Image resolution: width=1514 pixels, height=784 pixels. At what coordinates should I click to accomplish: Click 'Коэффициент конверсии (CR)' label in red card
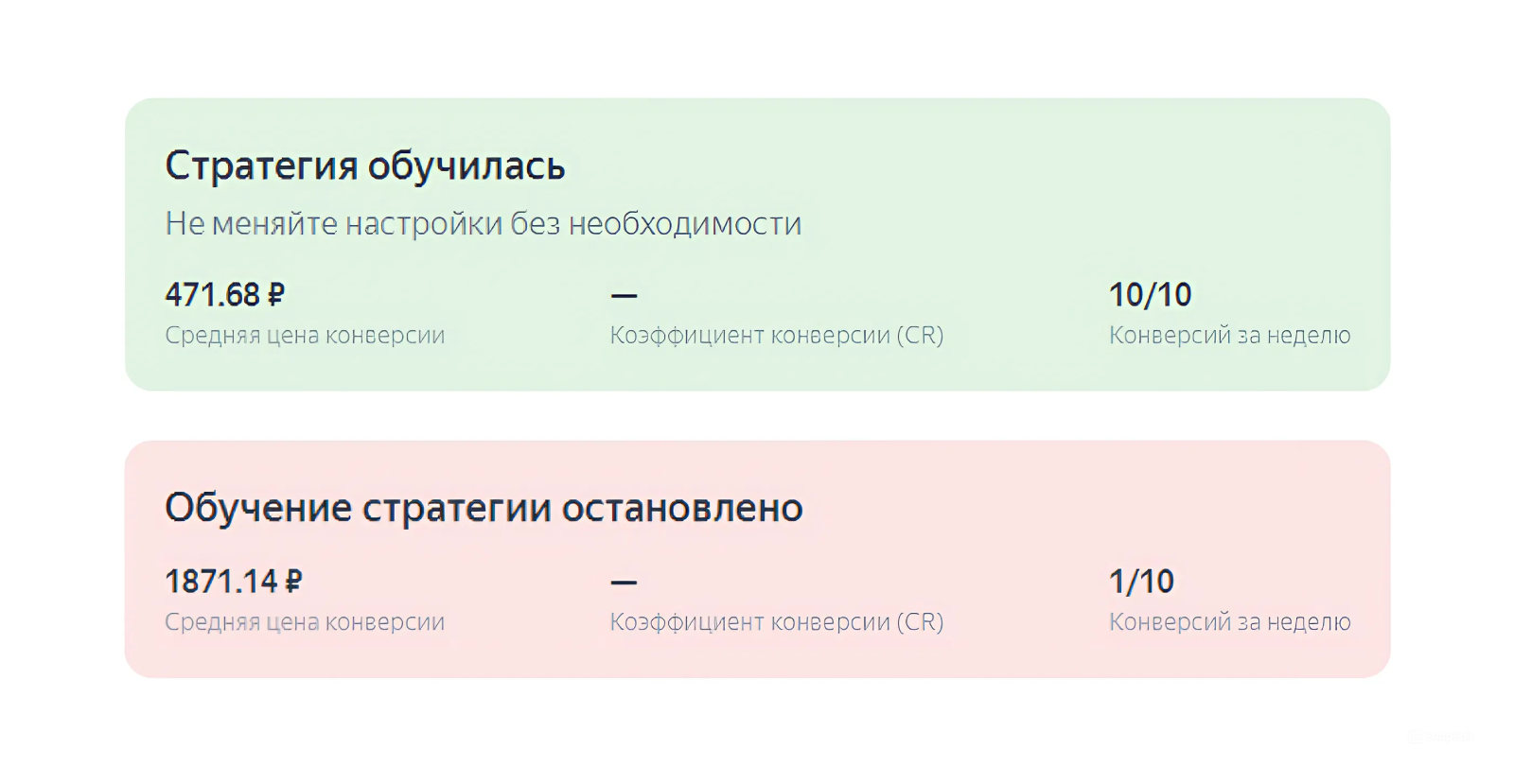(x=776, y=622)
